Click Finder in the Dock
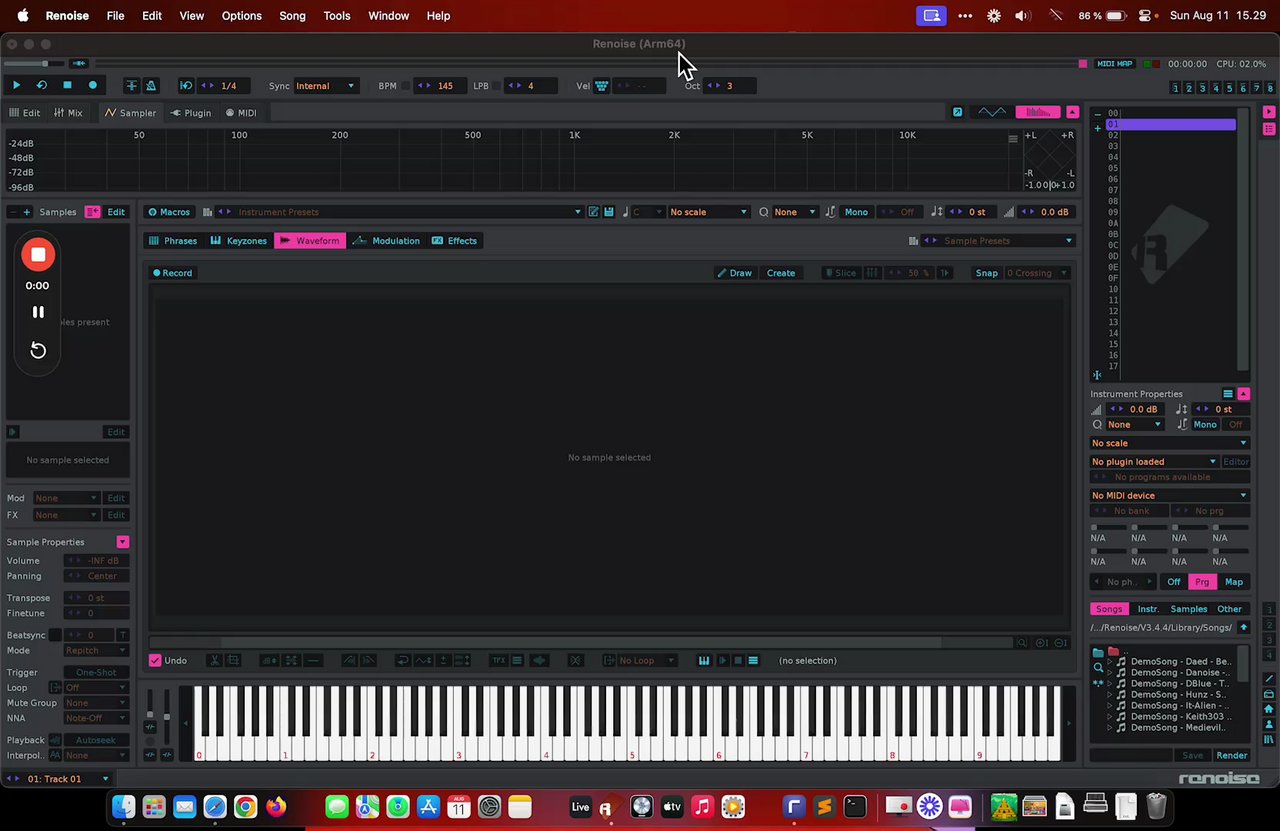This screenshot has height=831, width=1280. (123, 806)
